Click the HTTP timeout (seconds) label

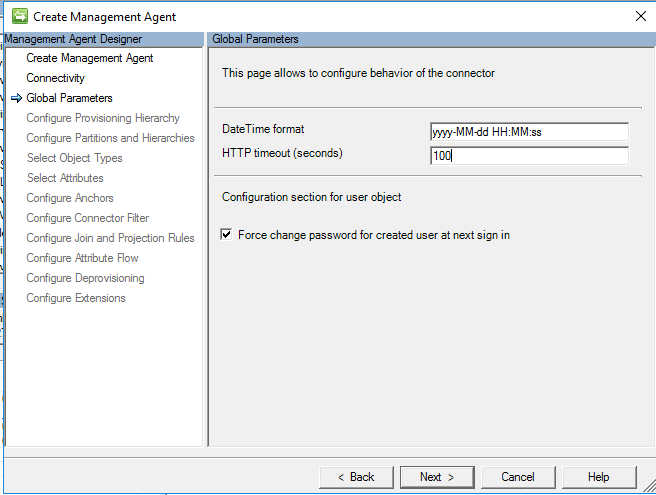click(x=282, y=153)
